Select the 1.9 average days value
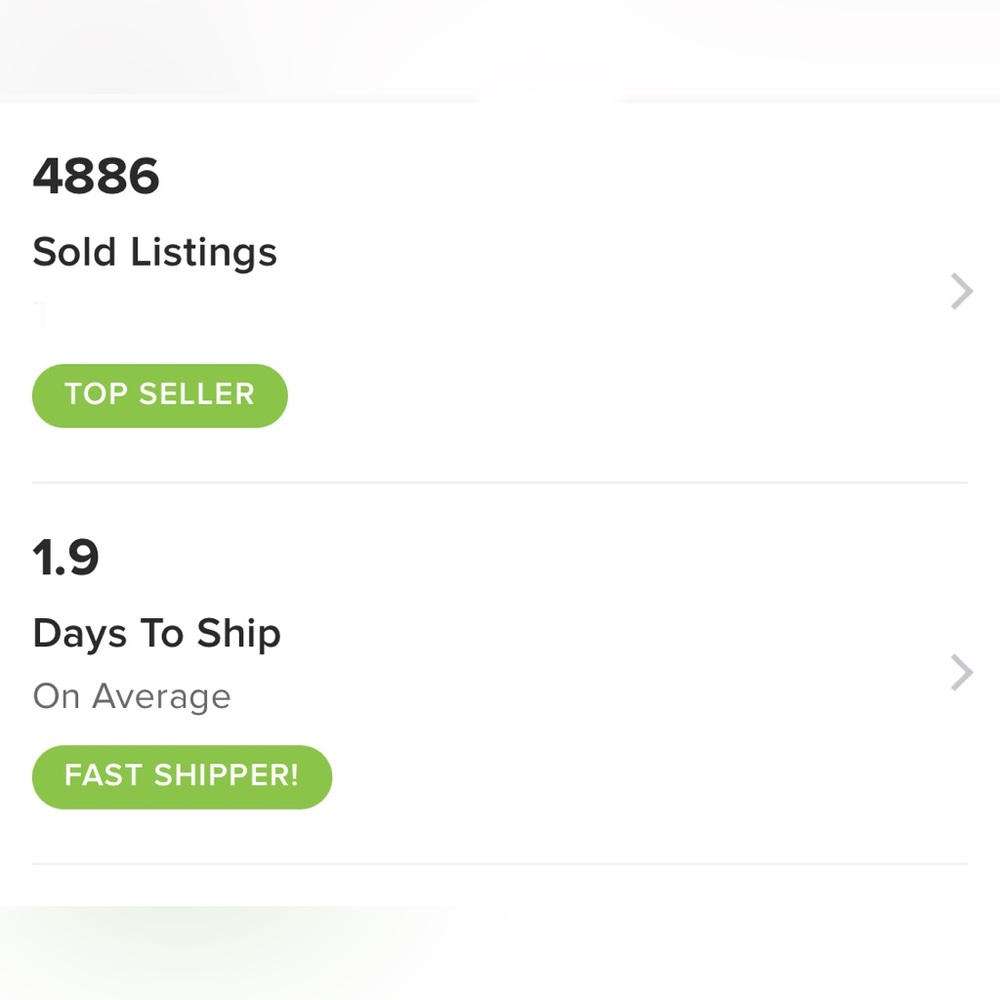 (x=66, y=557)
